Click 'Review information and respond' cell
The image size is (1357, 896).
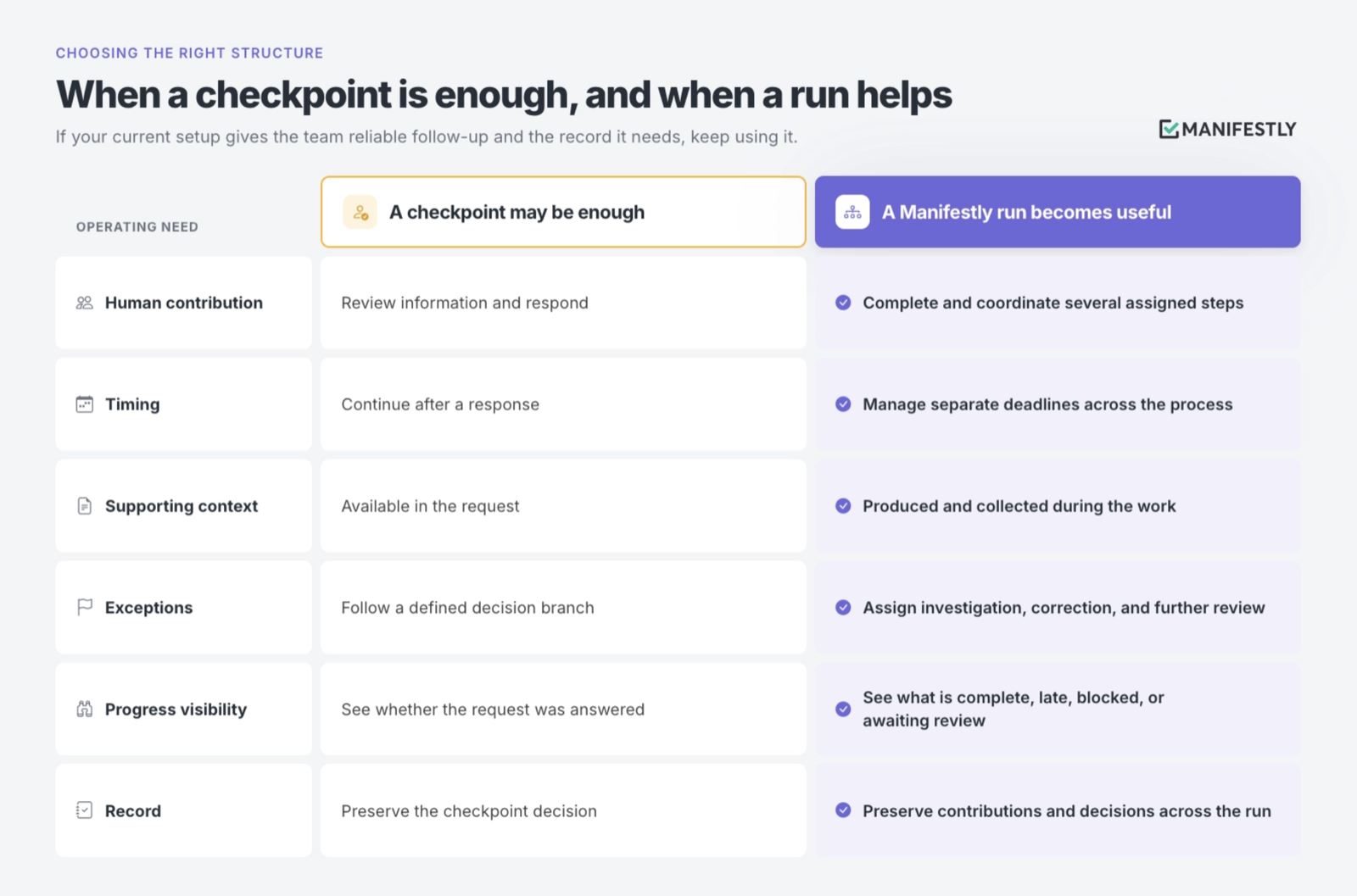pyautogui.click(x=563, y=303)
